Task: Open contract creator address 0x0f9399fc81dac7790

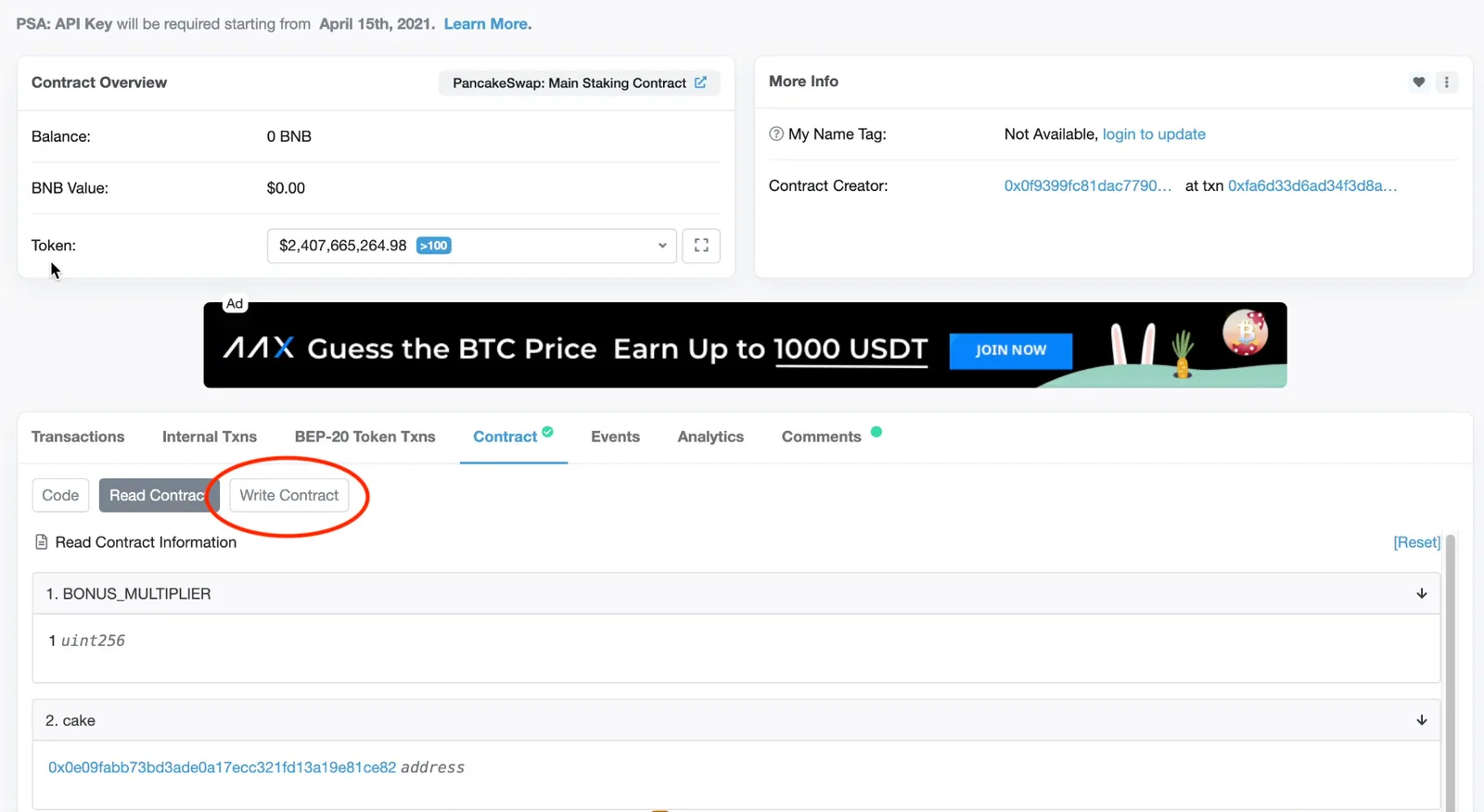Action: (1088, 185)
